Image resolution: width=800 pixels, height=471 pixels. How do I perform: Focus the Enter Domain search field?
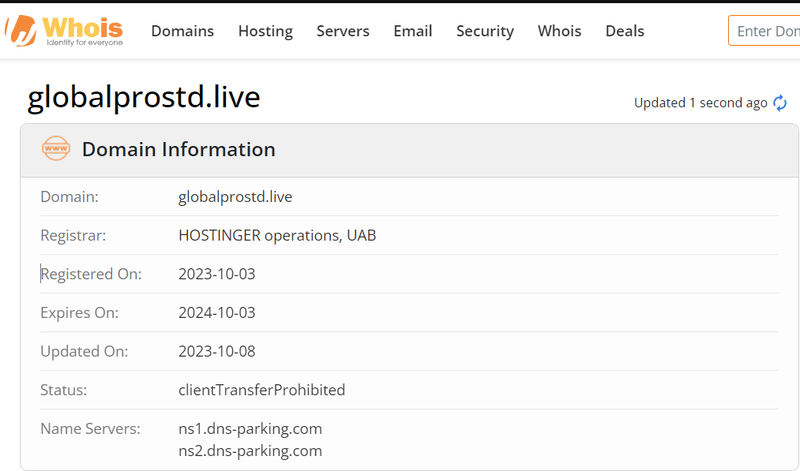pyautogui.click(x=764, y=31)
